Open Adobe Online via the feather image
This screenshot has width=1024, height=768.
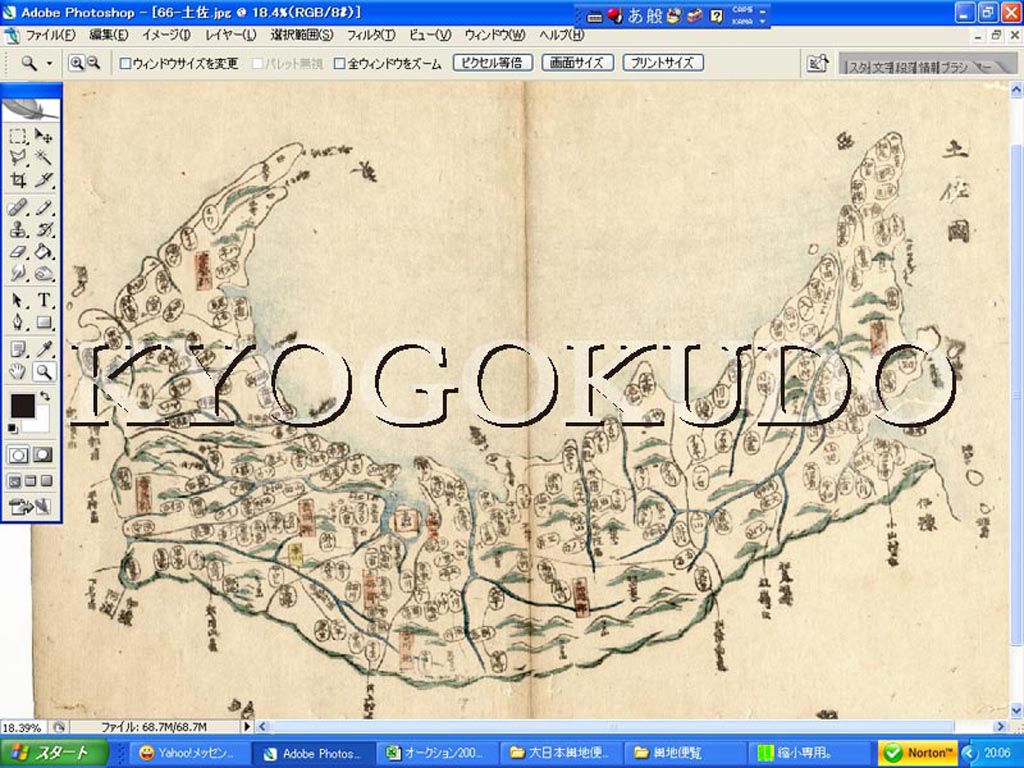(31, 109)
